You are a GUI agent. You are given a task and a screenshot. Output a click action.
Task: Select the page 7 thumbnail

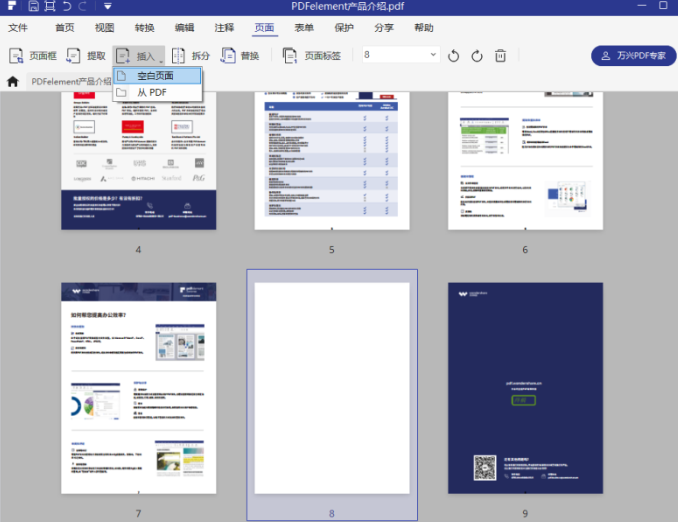(x=138, y=387)
